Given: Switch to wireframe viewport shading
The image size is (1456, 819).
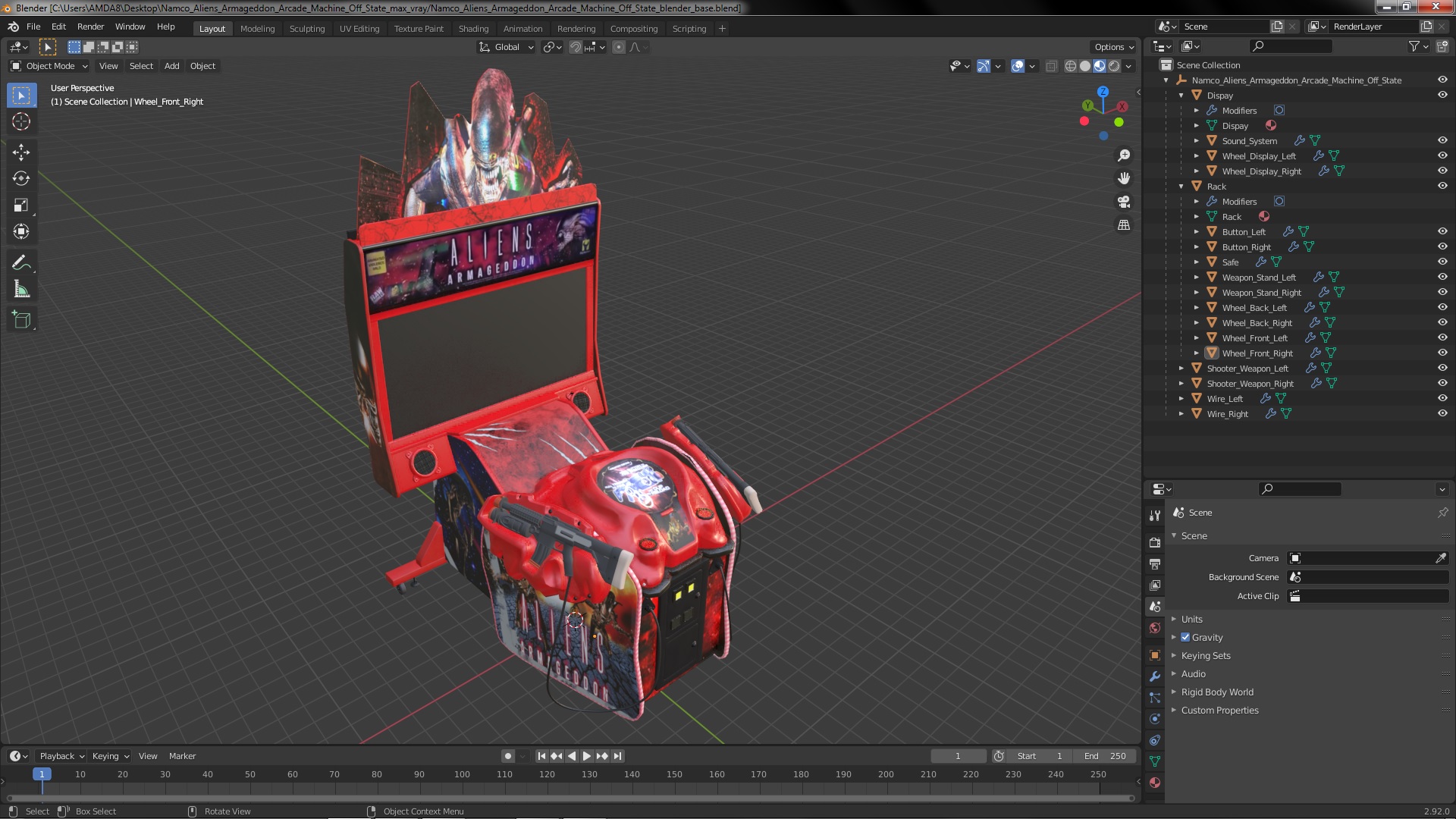Looking at the screenshot, I should point(1071,66).
